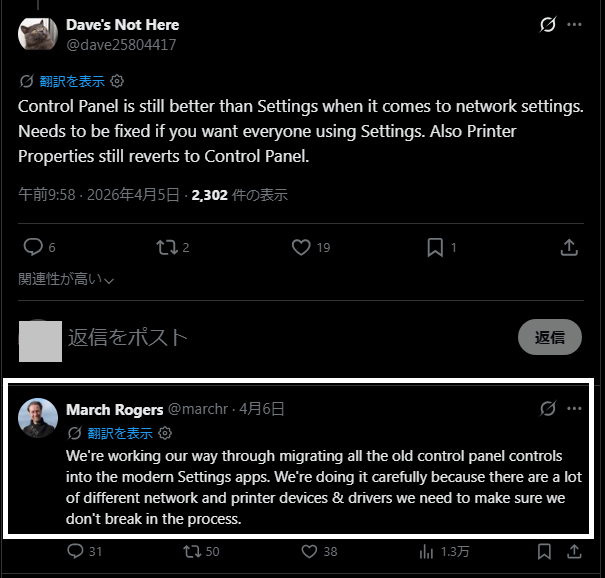605x578 pixels.
Task: Reply to Dave's post via comment icon
Action: [x=33, y=247]
